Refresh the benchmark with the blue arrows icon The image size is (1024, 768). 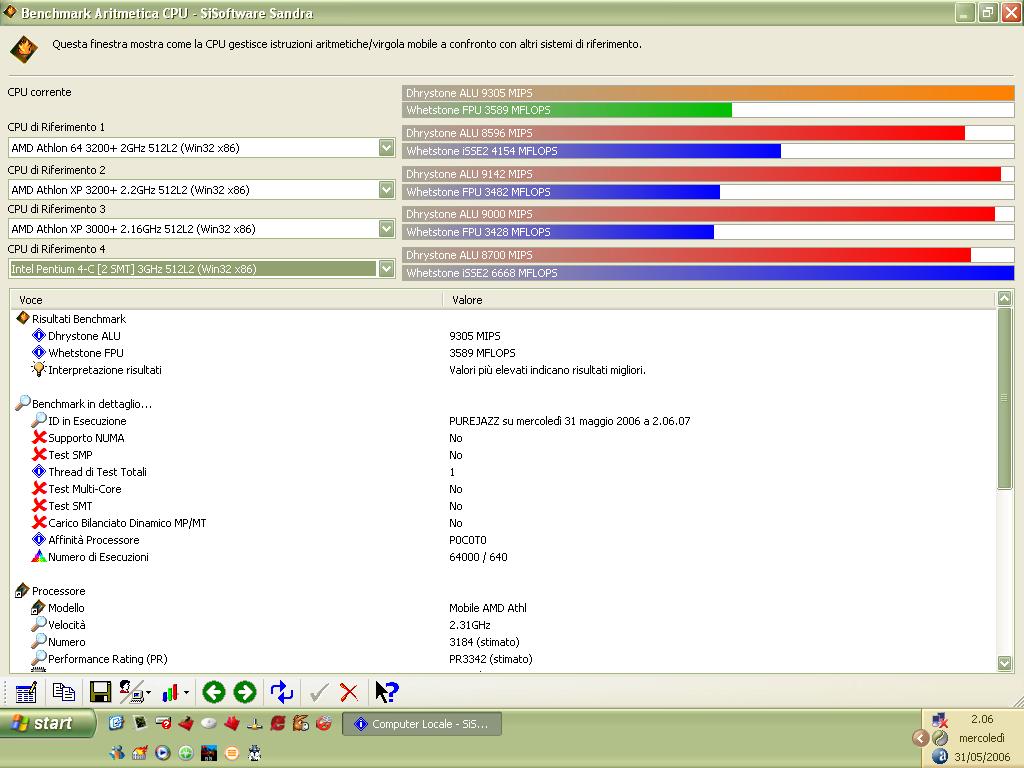[281, 692]
